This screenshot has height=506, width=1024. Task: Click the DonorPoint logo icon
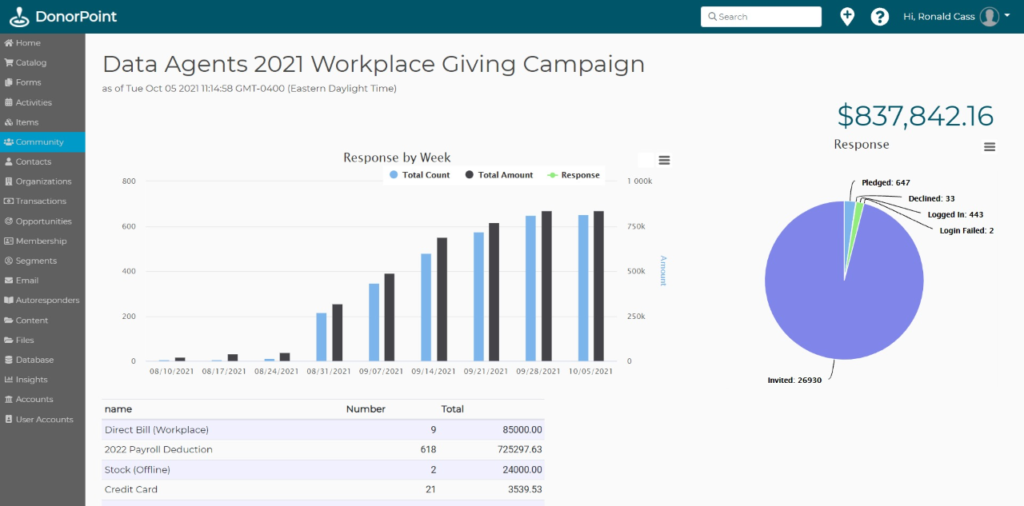(19, 17)
